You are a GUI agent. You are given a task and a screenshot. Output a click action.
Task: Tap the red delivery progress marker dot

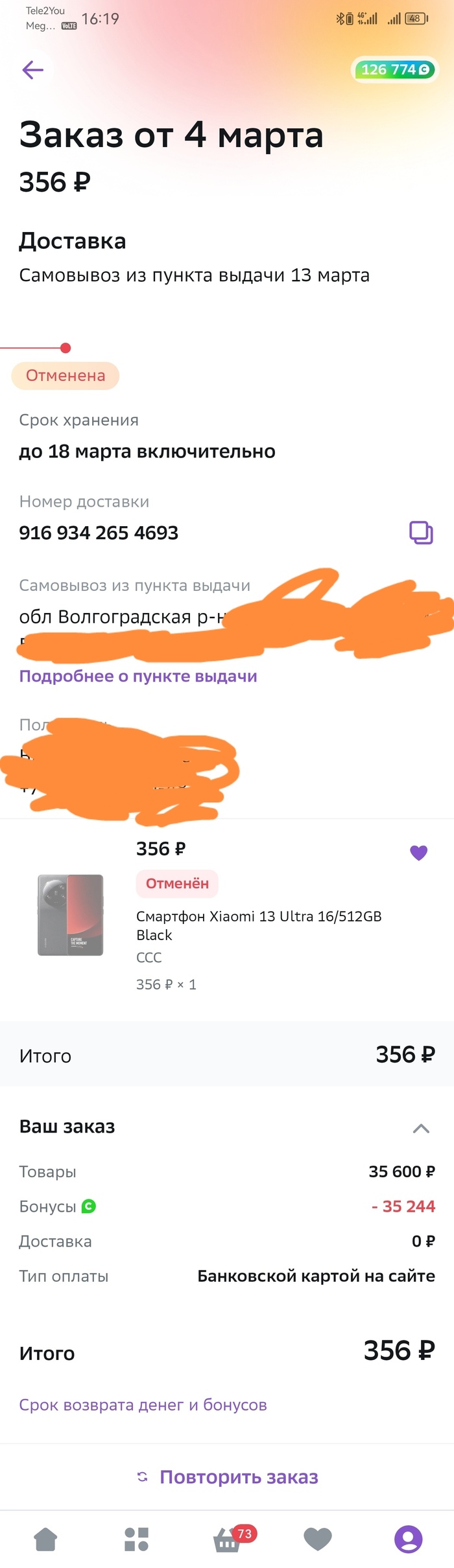click(66, 348)
